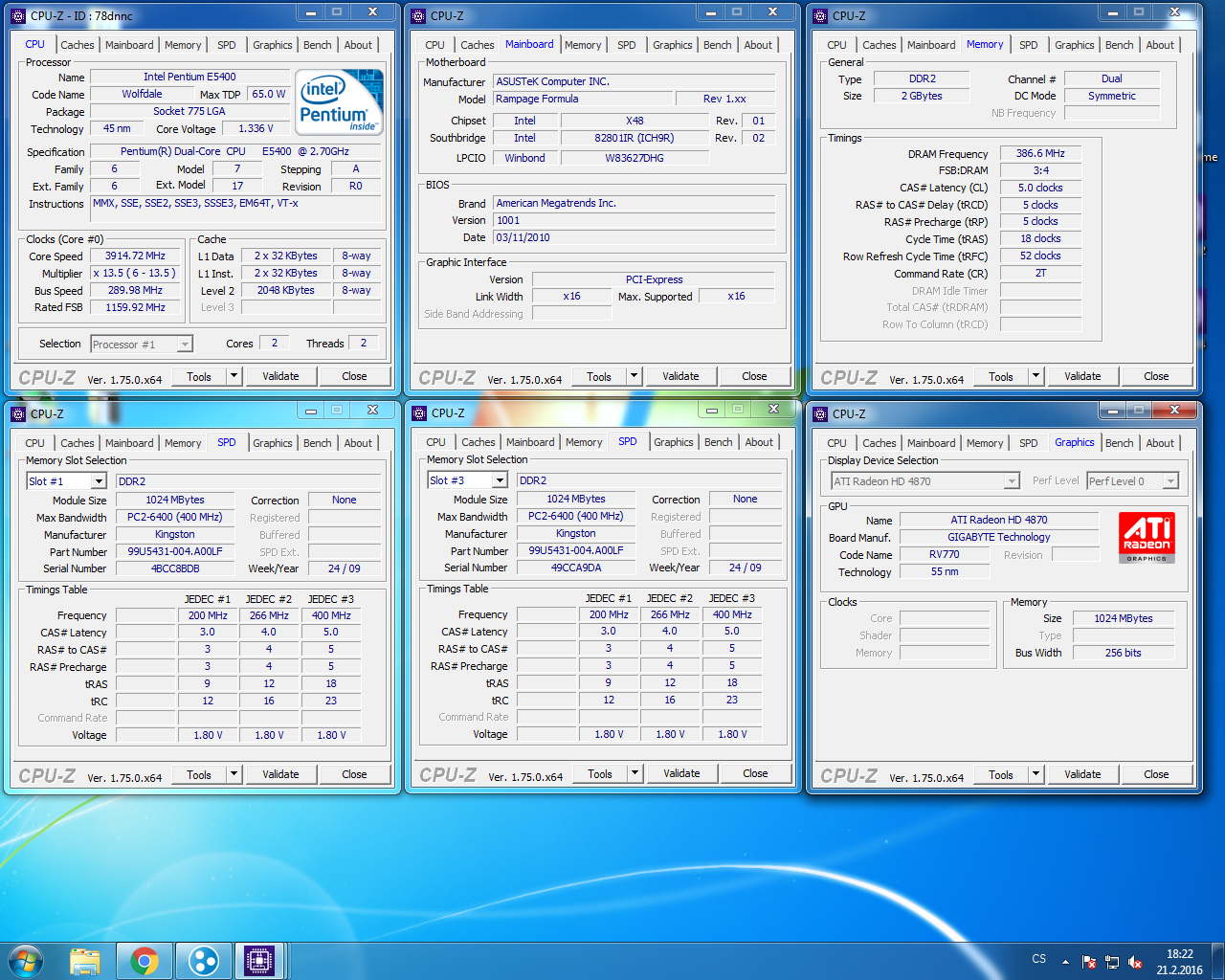Click the title bar icon of the Slot #3 SPD window
Image resolution: width=1225 pixels, height=980 pixels.
pos(418,412)
